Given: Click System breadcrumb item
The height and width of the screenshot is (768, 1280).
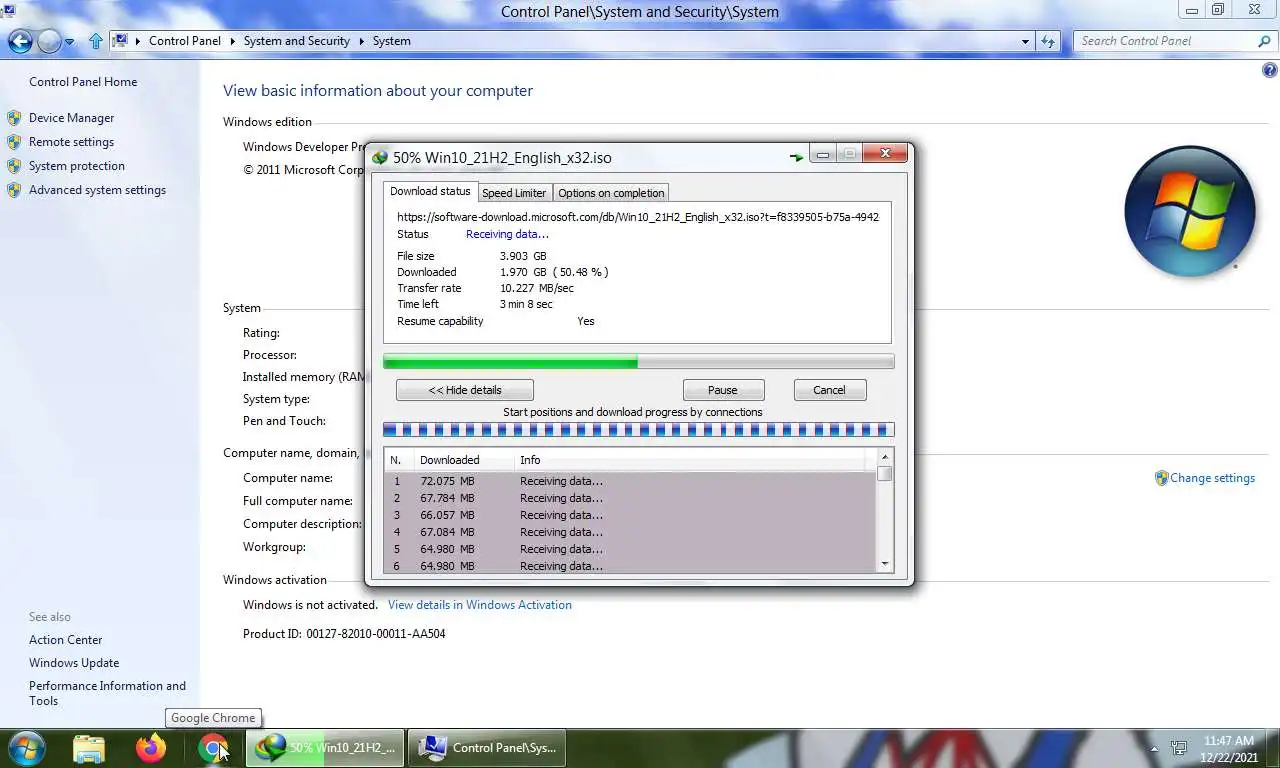Looking at the screenshot, I should coord(392,41).
